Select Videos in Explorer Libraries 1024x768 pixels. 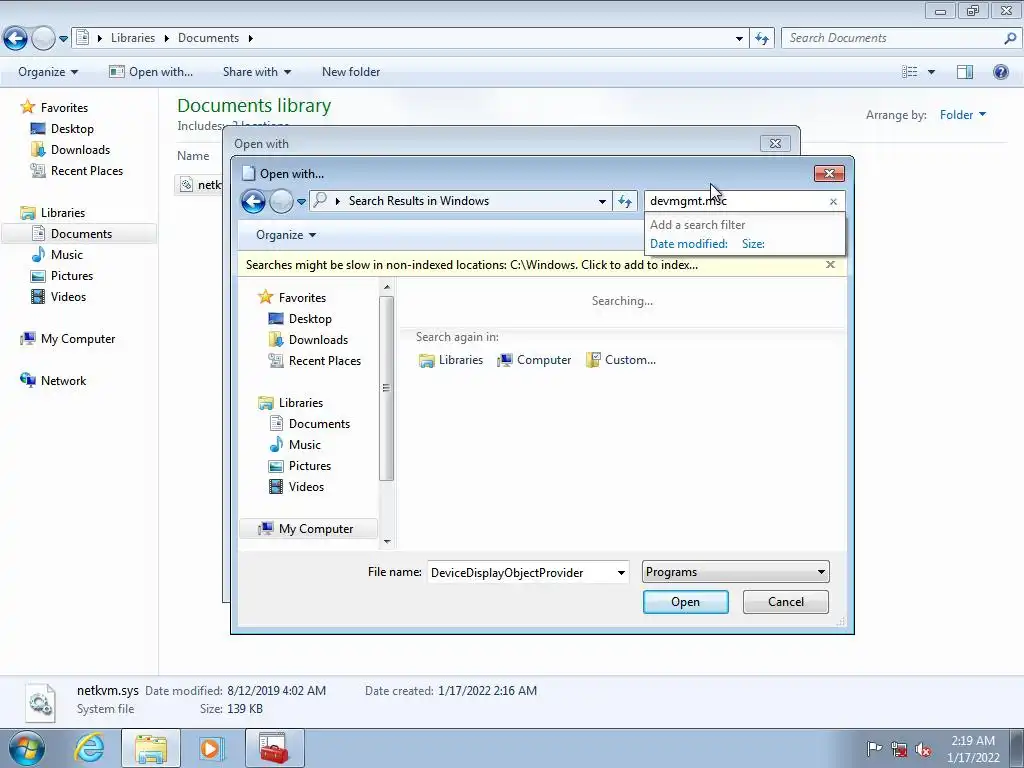pos(58,296)
